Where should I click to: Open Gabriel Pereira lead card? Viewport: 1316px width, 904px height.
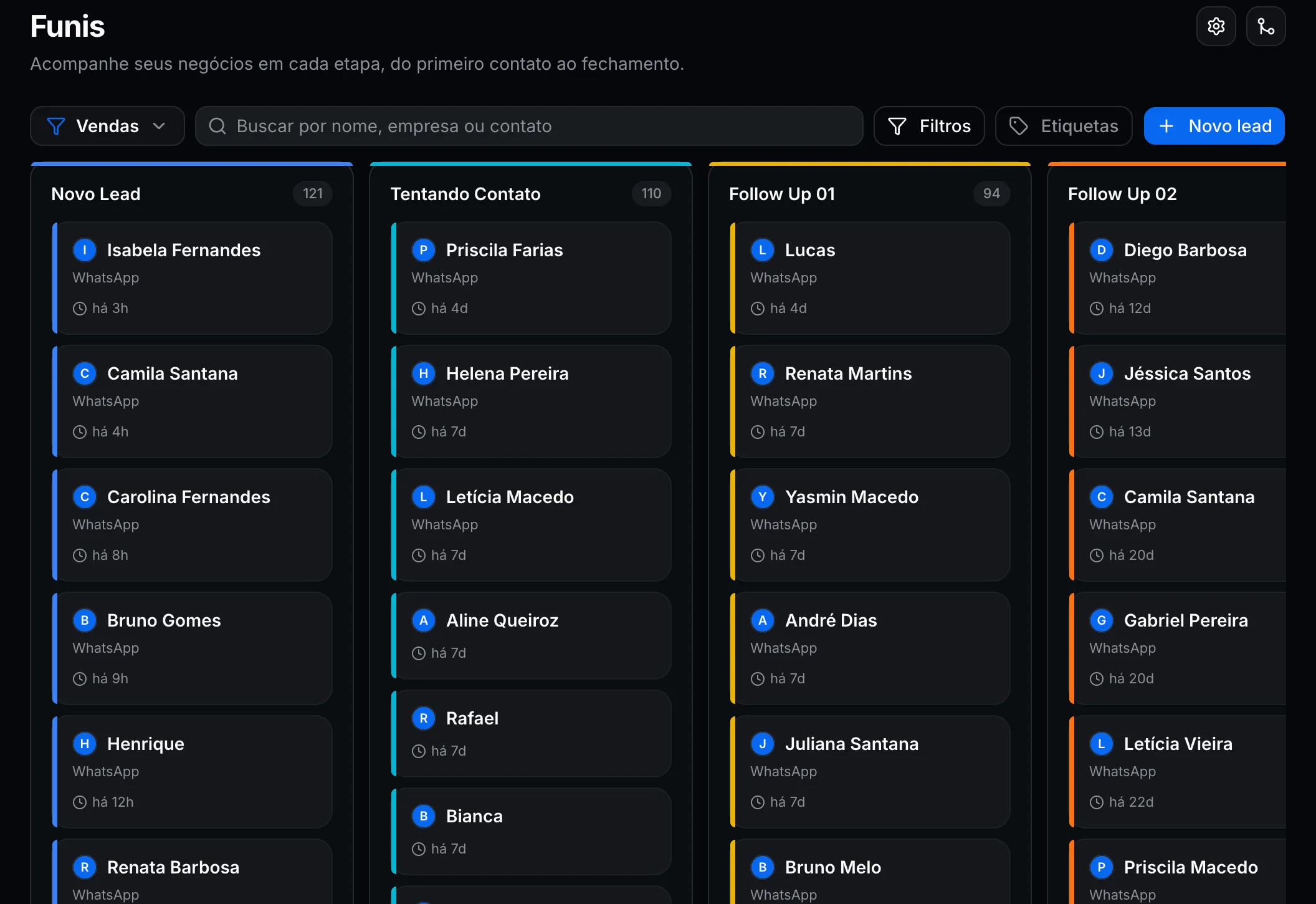coord(1178,648)
